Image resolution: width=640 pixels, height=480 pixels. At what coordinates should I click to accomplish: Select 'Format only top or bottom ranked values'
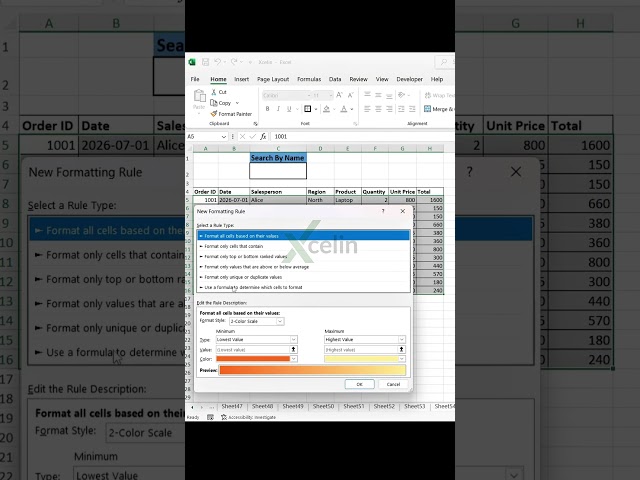click(303, 257)
